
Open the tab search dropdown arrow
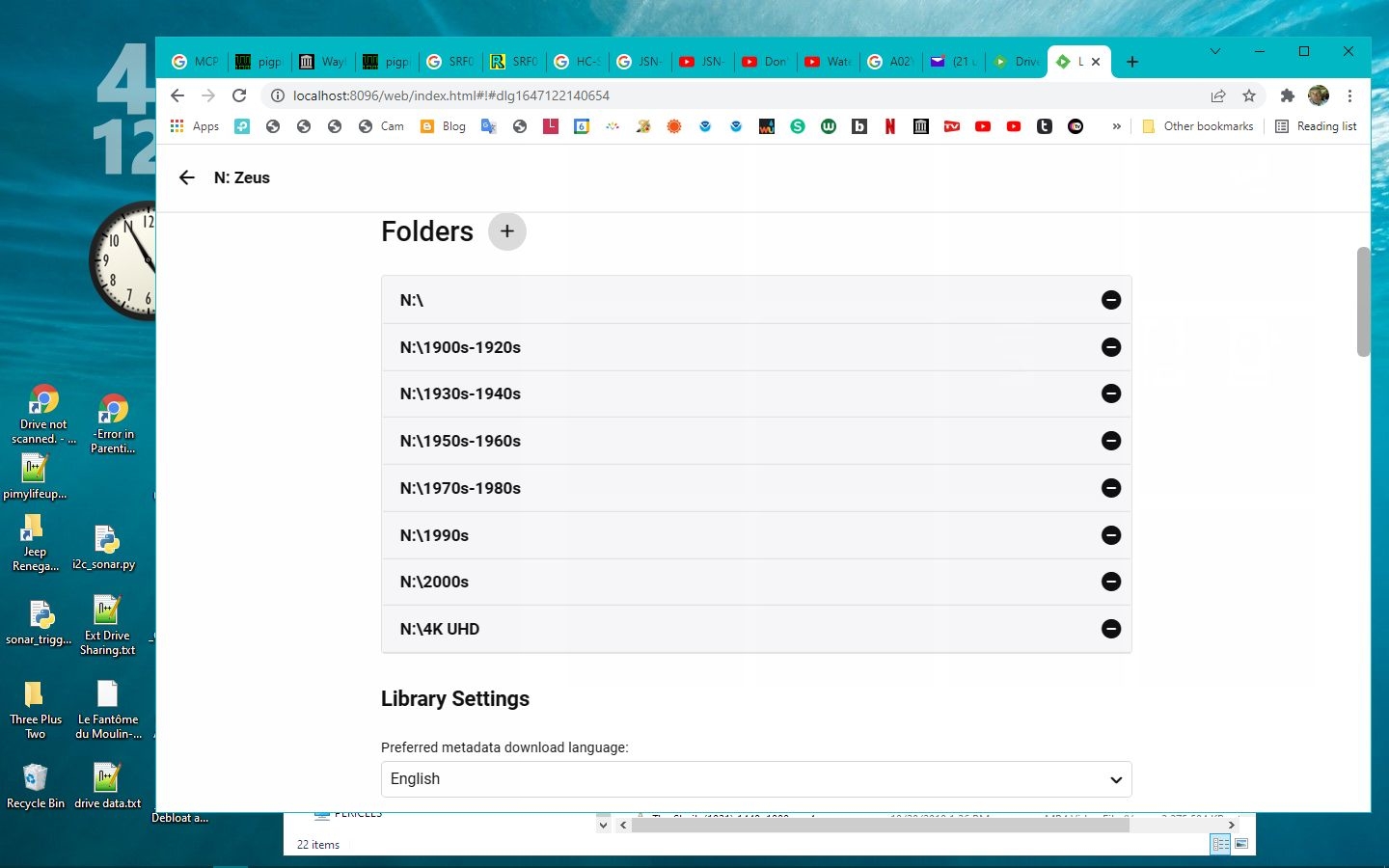1214,52
